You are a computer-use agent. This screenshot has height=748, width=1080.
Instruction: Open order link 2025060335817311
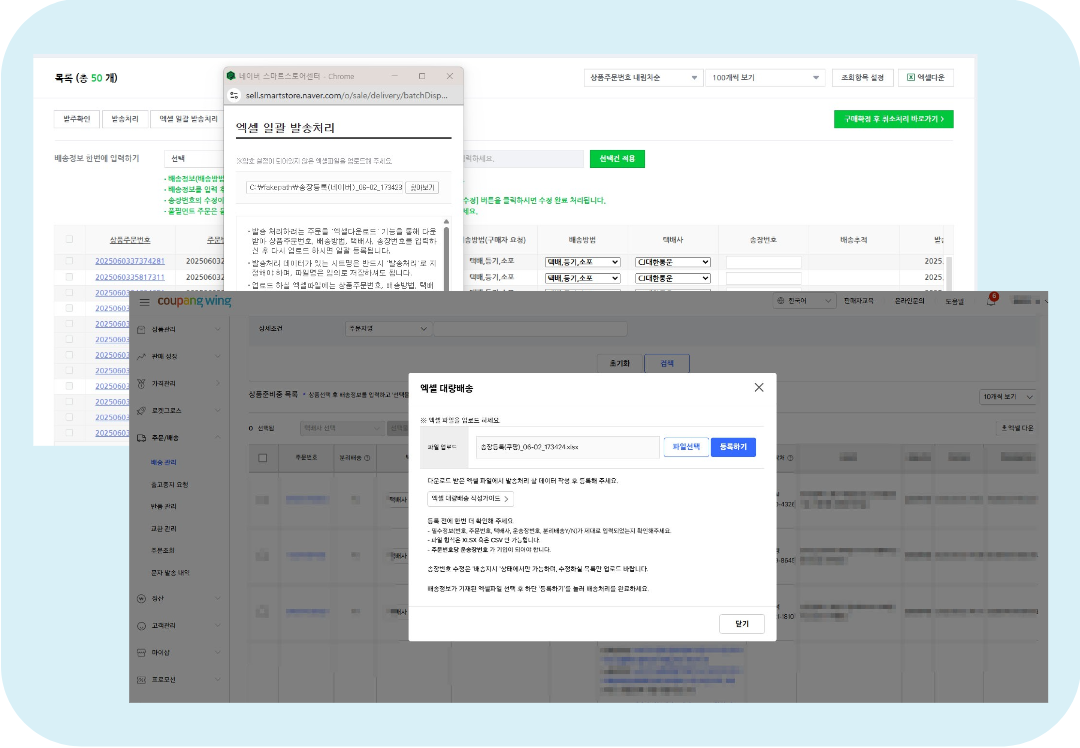click(130, 277)
